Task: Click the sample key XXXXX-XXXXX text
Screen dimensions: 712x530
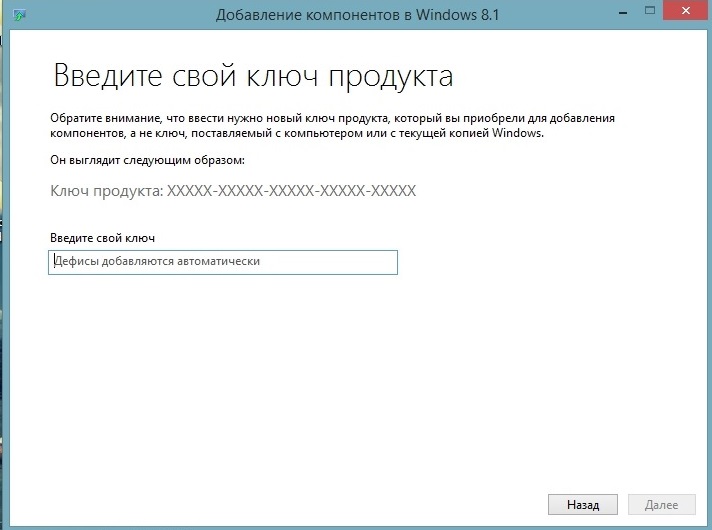Action: pyautogui.click(x=291, y=190)
